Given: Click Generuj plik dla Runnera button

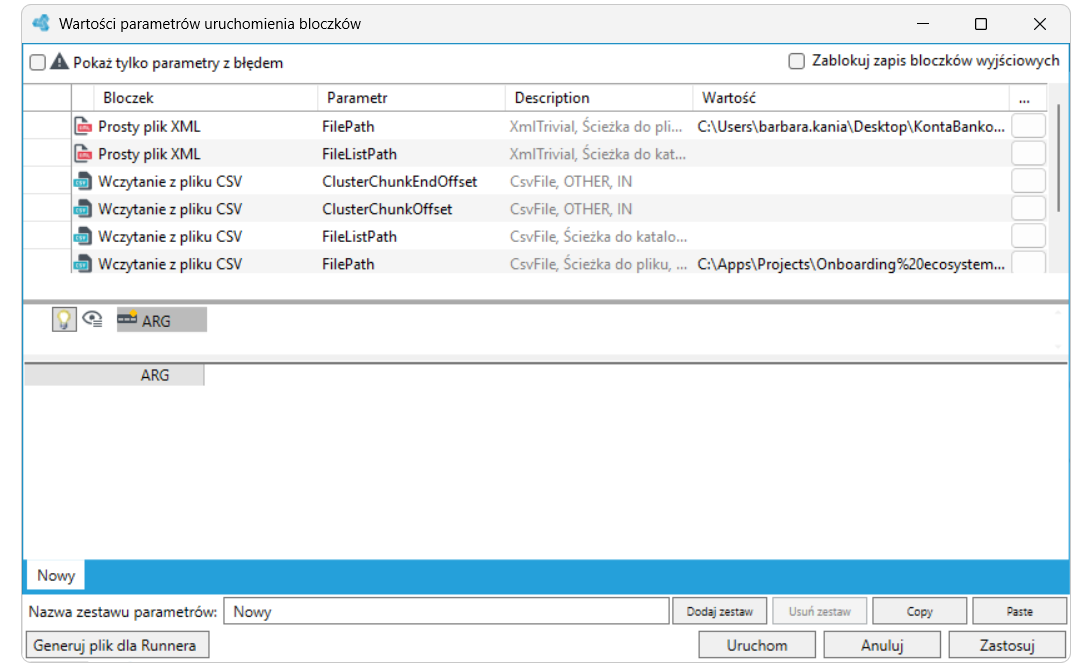Looking at the screenshot, I should pos(117,645).
